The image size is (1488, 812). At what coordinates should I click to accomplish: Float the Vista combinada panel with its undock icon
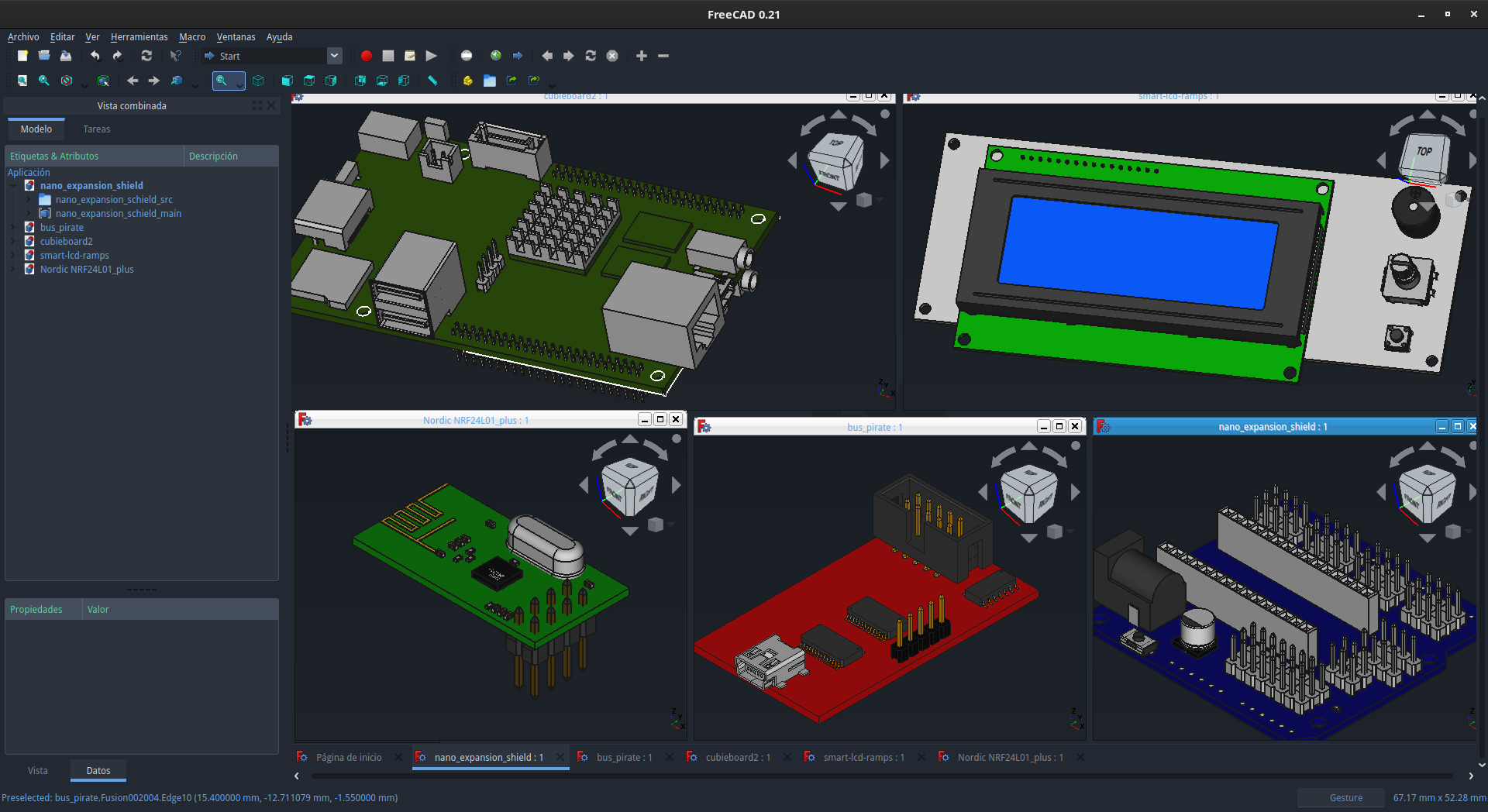point(257,105)
